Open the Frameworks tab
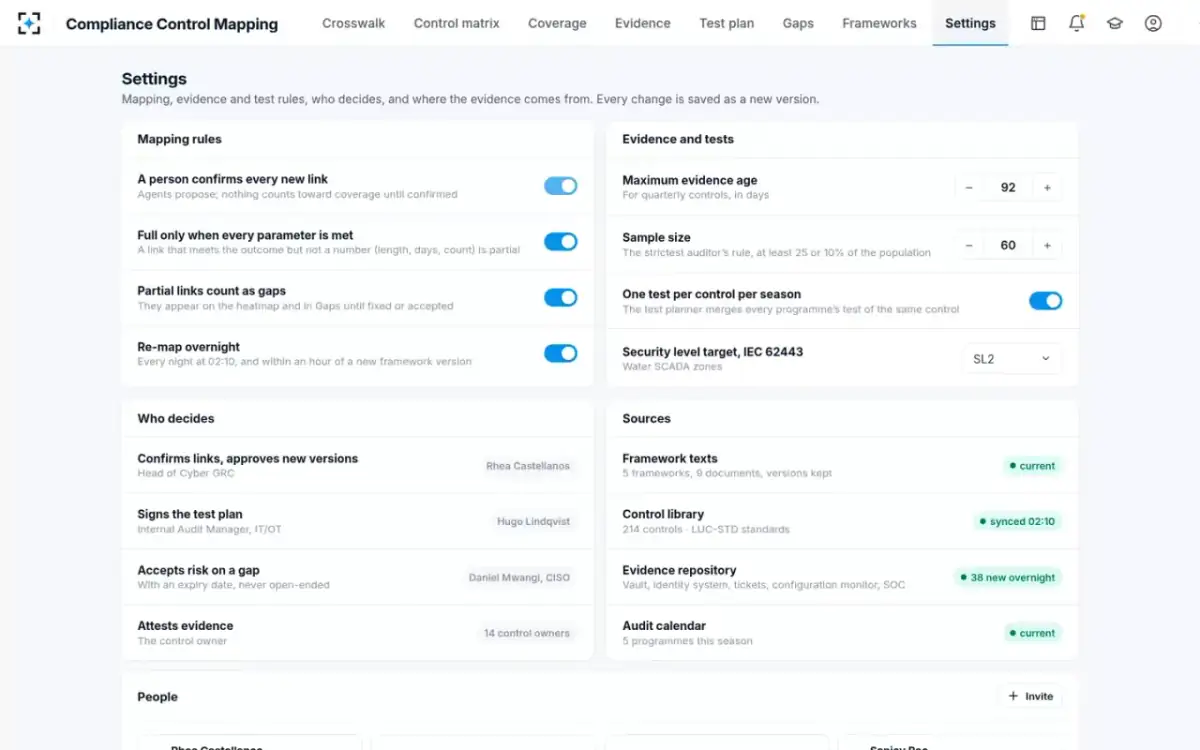 [879, 23]
